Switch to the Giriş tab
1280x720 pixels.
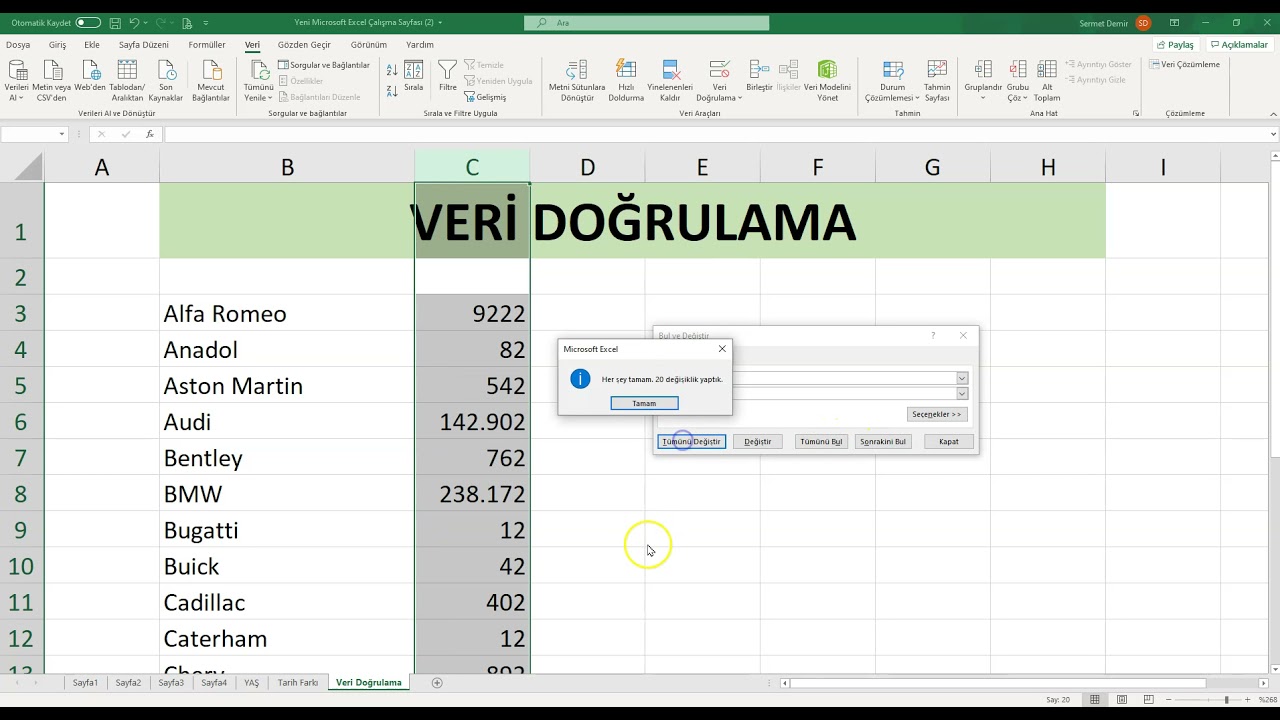point(58,45)
